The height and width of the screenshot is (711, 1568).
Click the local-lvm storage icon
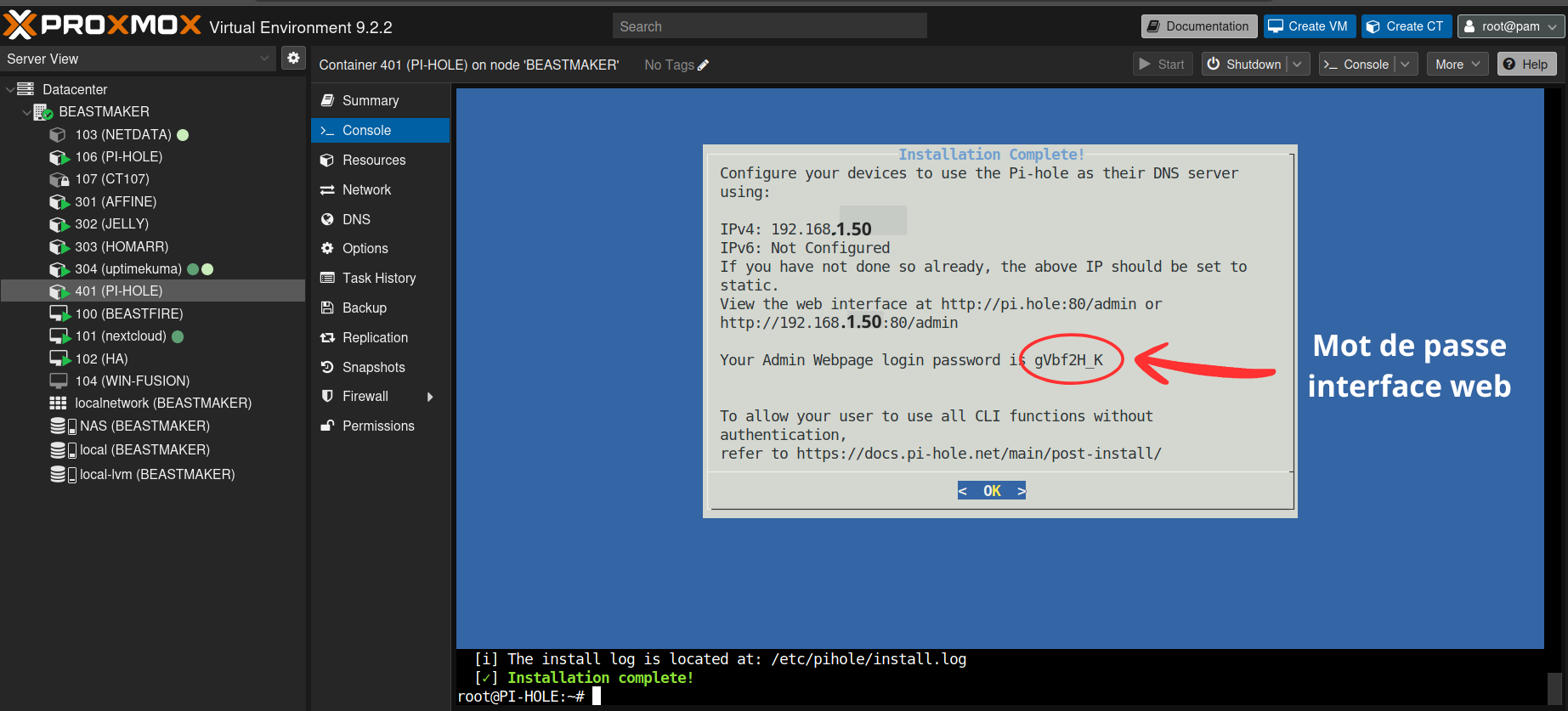pyautogui.click(x=63, y=474)
